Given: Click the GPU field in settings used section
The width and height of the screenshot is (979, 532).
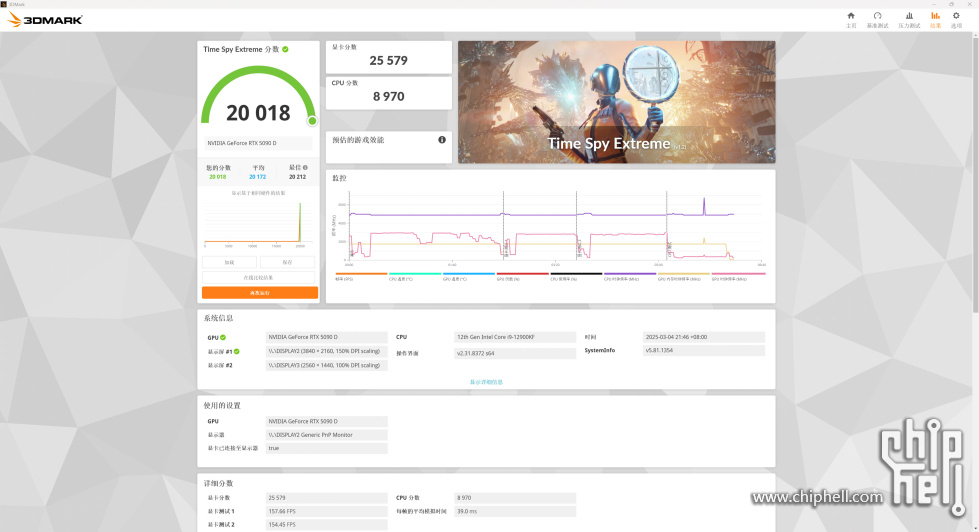Looking at the screenshot, I should [x=327, y=421].
